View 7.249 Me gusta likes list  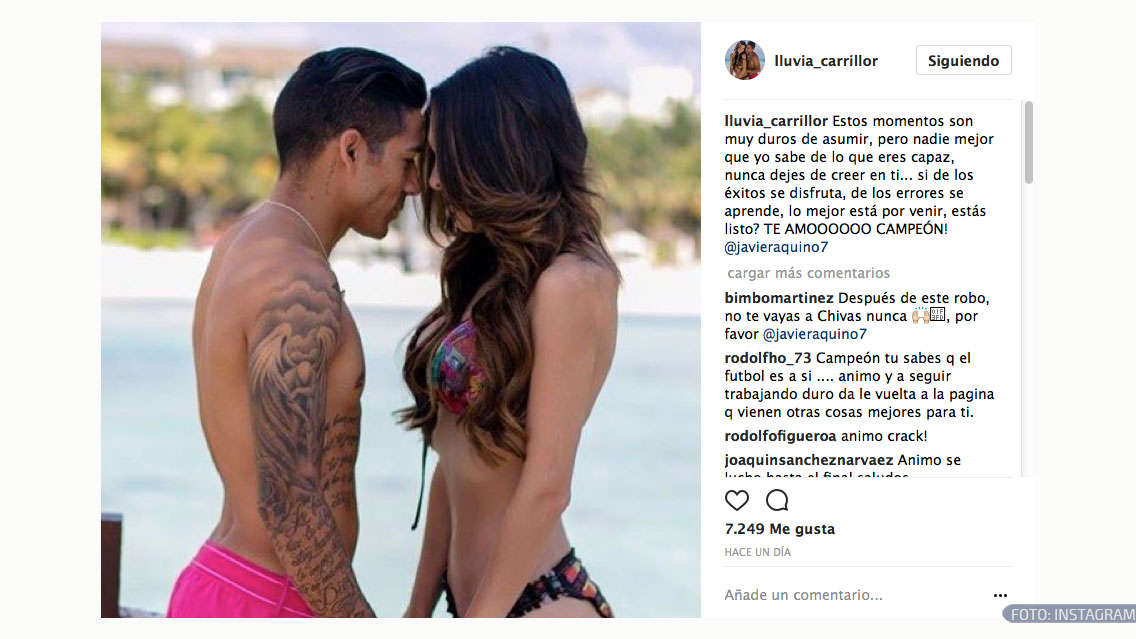pos(780,529)
